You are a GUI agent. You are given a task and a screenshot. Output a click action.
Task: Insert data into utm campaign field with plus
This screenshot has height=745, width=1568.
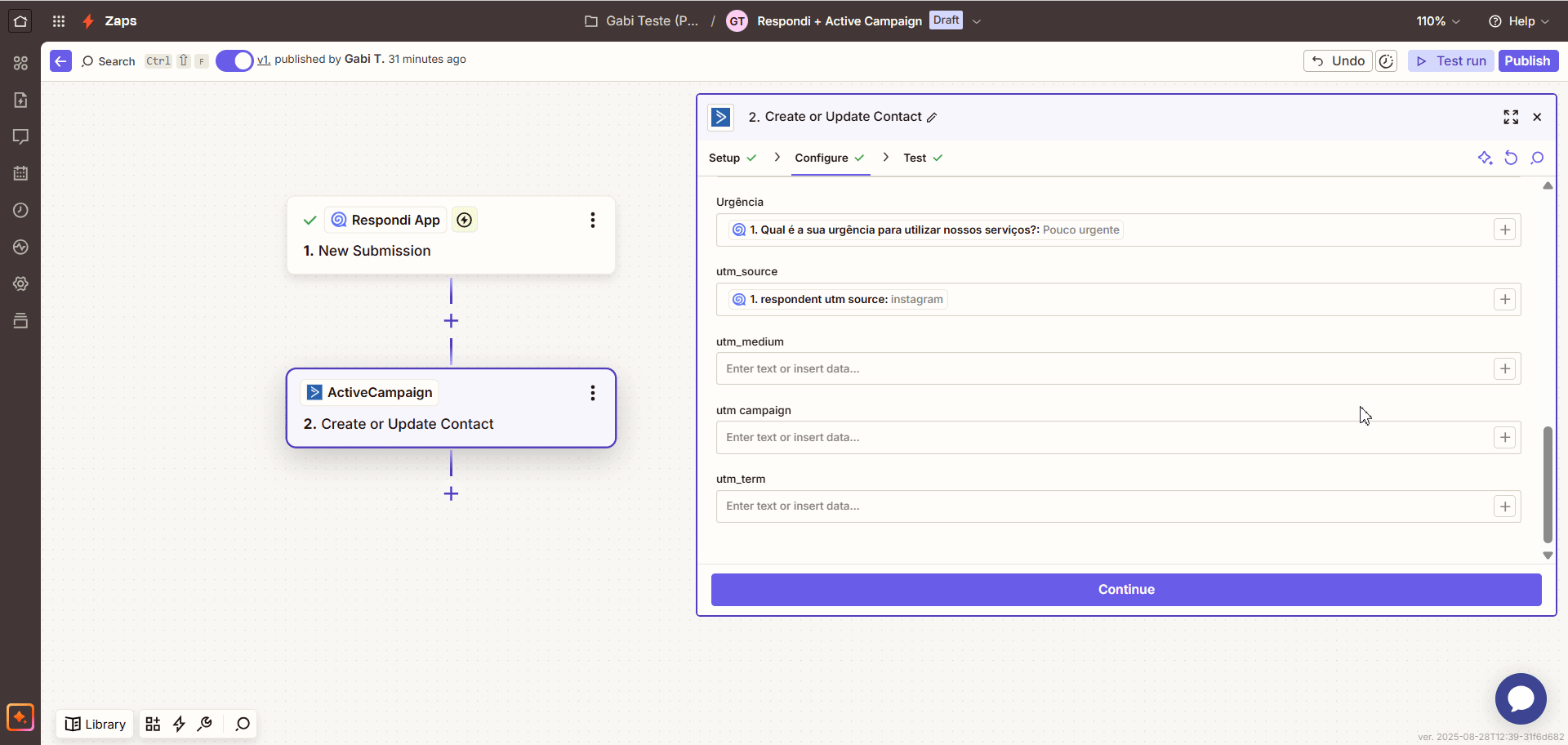pos(1504,438)
